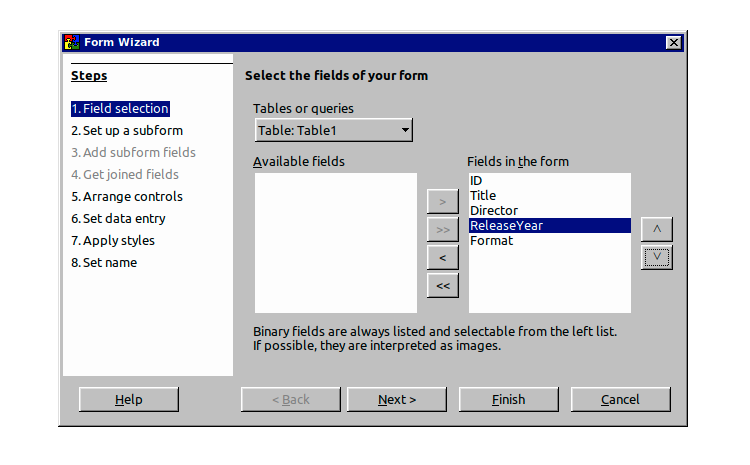Select the ID field in the form list
Viewport: 750px width, 465px height.
477,181
